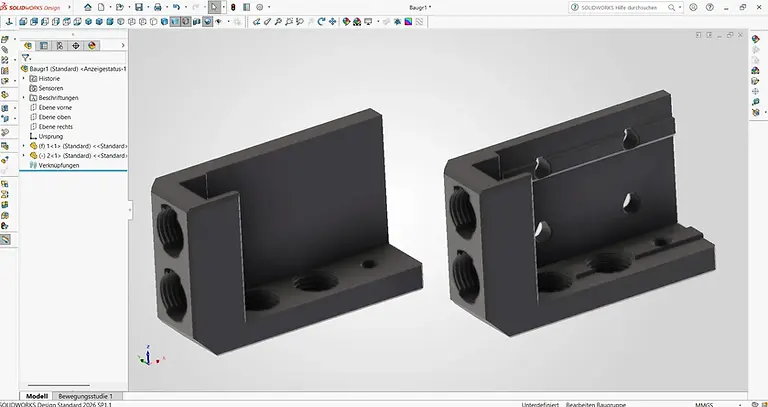This screenshot has height=407, width=768.
Task: Click the rebuild traffic light icon
Action: (x=233, y=7)
